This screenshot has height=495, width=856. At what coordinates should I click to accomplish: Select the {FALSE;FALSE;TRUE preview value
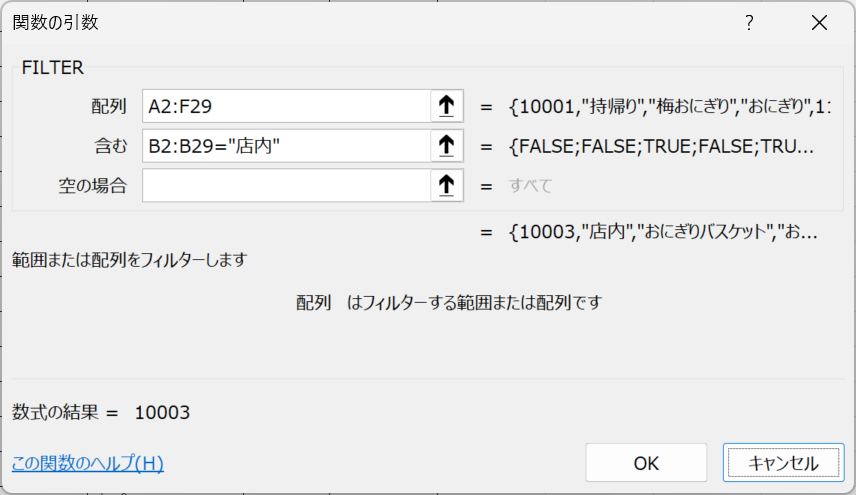click(x=661, y=146)
